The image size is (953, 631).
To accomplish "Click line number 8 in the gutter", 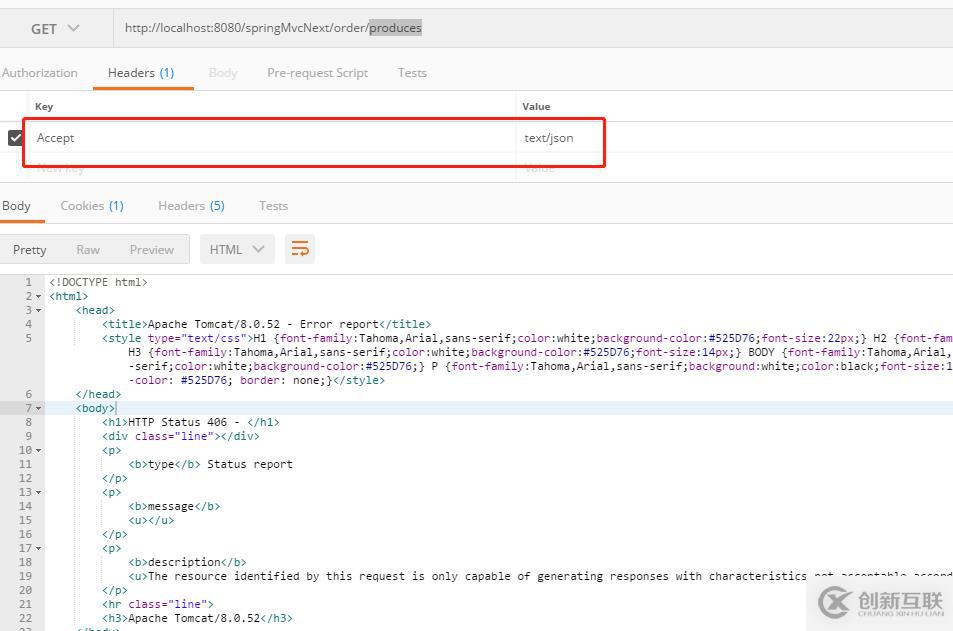I will 28,422.
